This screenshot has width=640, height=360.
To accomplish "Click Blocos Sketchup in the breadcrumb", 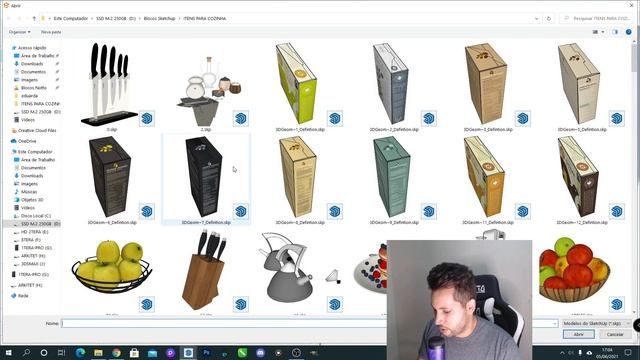I will 159,18.
